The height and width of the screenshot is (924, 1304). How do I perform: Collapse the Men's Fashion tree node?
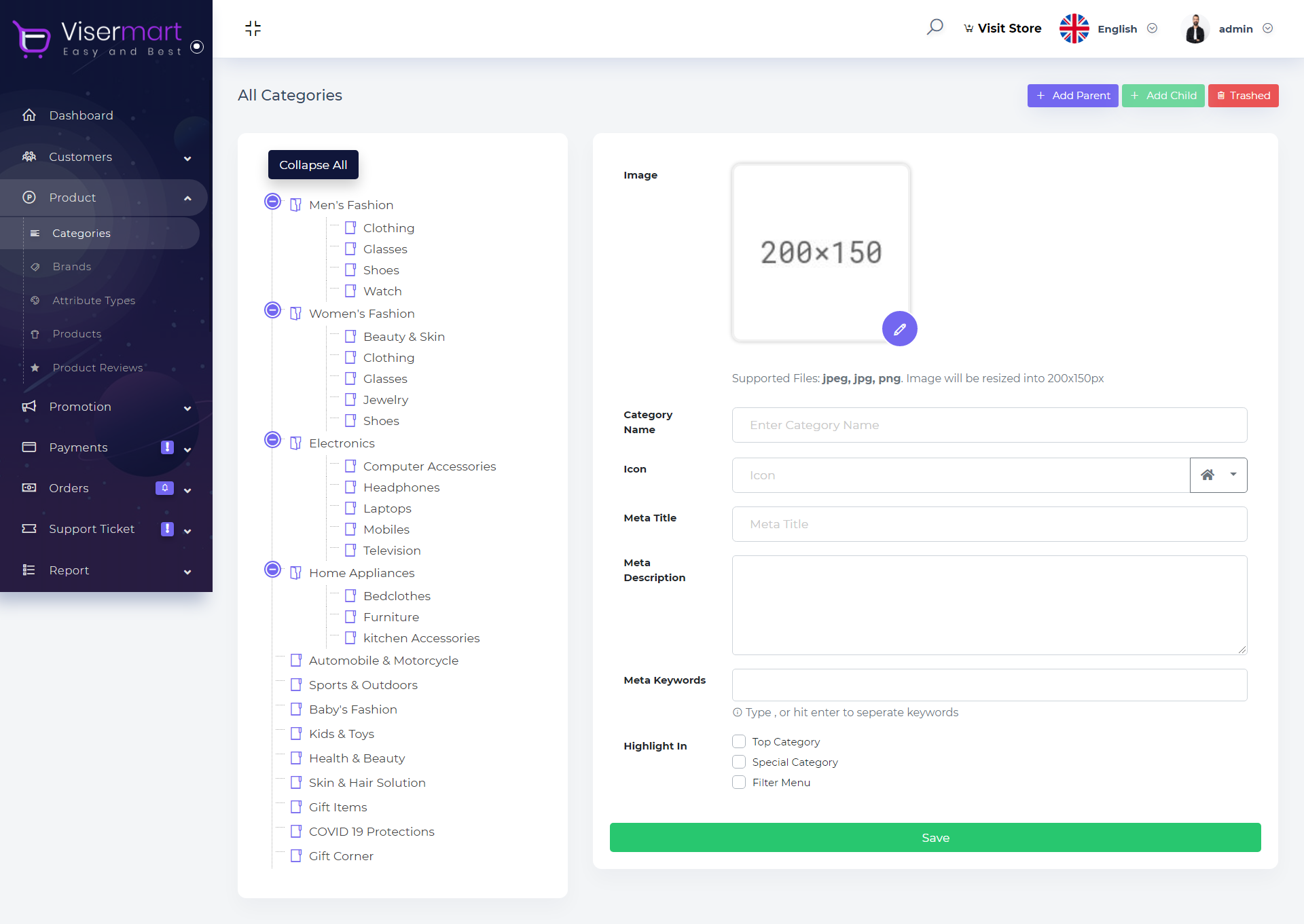(x=272, y=202)
